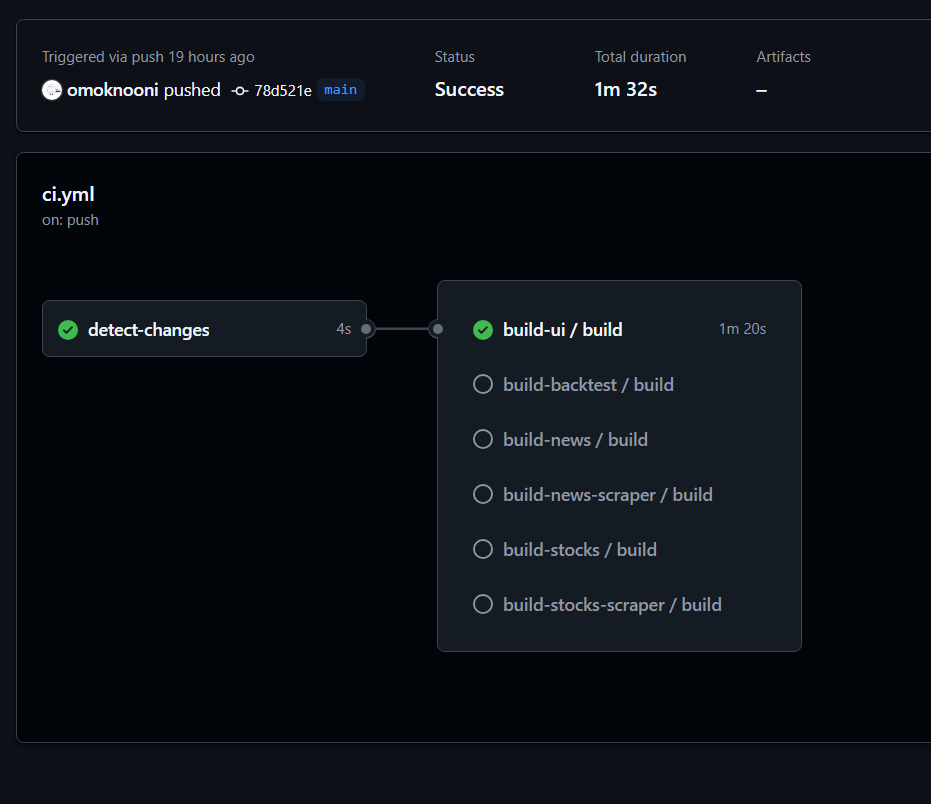Open the detect-changes job

tap(204, 328)
